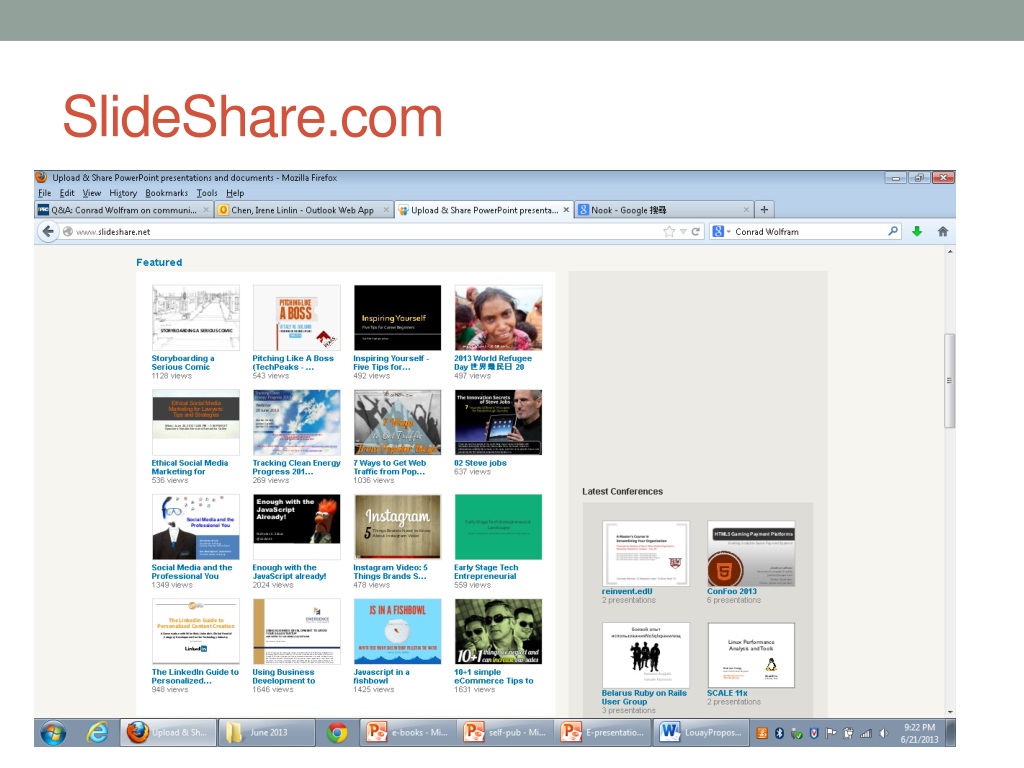Viewport: 1024px width, 768px height.
Task: Click scrollbar down arrow in browser
Action: [950, 712]
